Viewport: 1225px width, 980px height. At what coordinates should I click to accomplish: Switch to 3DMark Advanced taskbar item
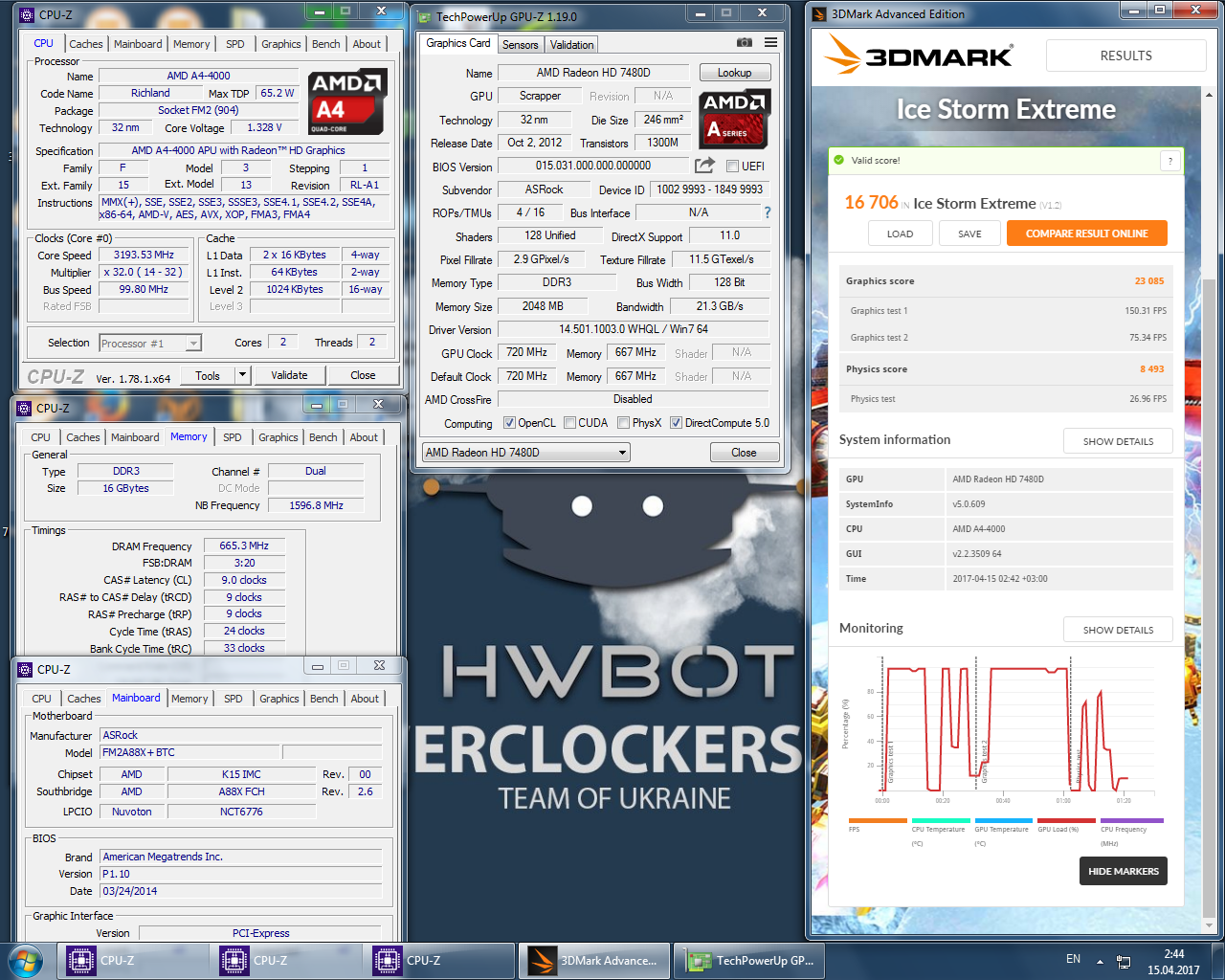click(594, 960)
